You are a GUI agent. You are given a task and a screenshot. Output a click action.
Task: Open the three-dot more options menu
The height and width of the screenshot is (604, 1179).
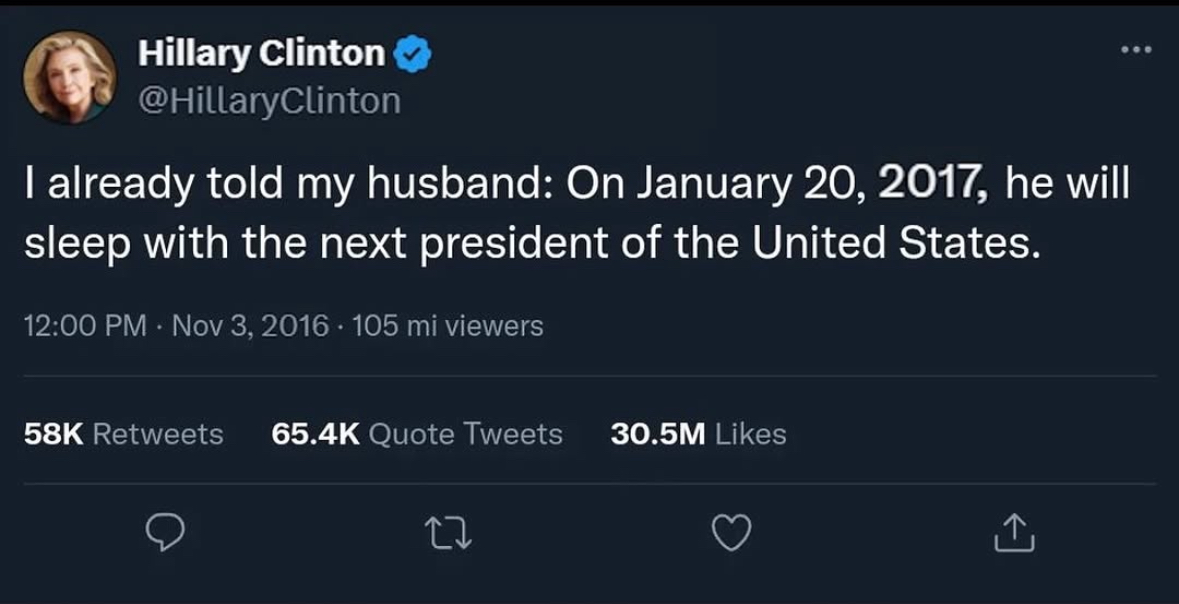1136,47
